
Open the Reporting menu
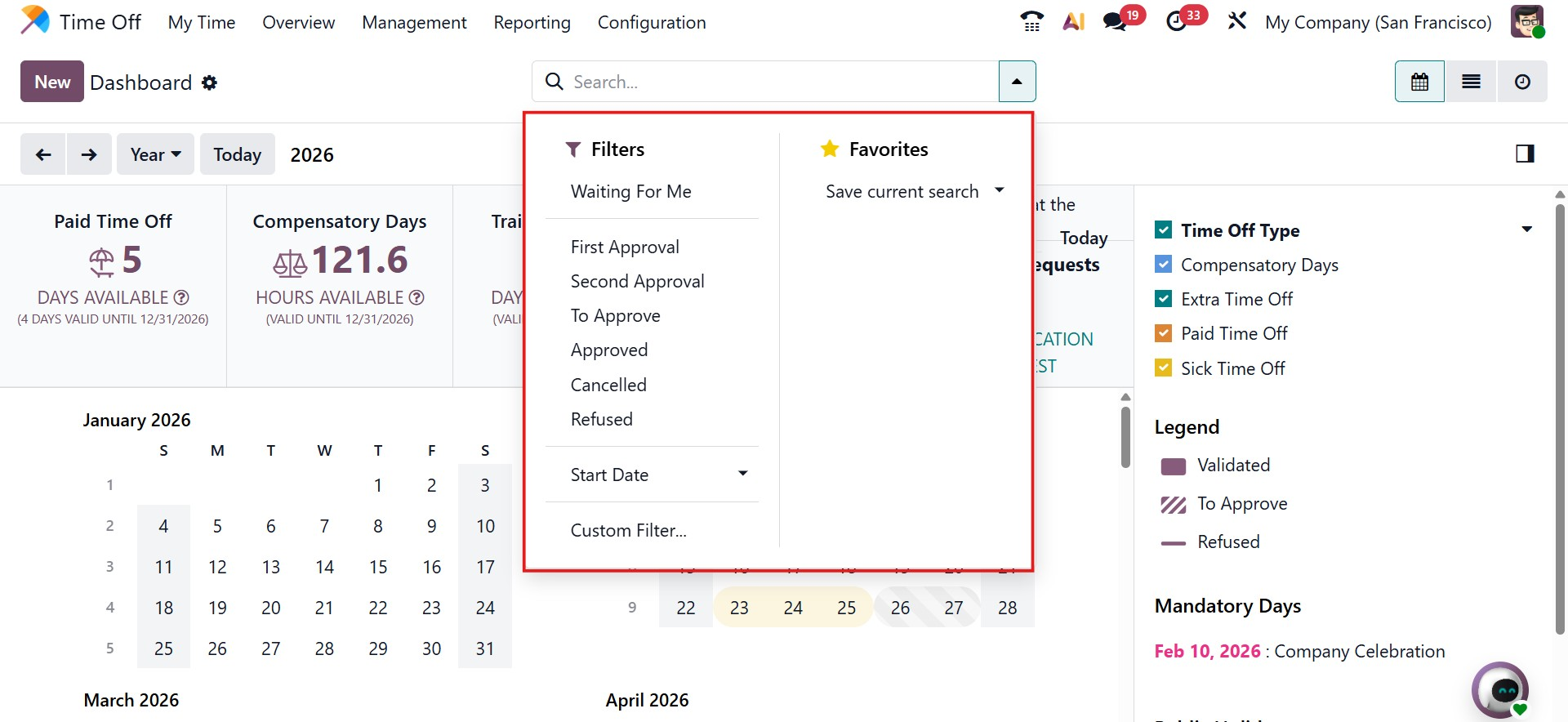(532, 23)
